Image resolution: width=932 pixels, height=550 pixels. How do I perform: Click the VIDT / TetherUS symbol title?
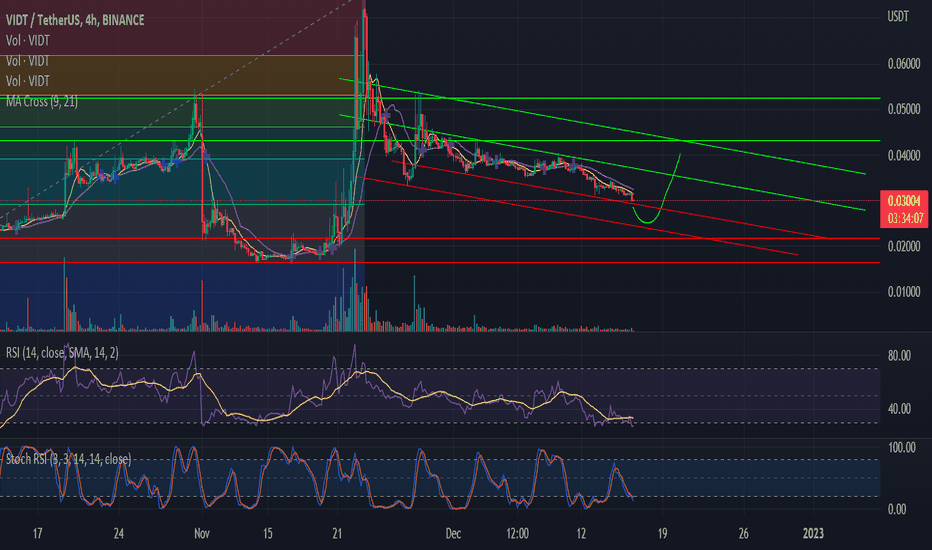click(x=75, y=20)
